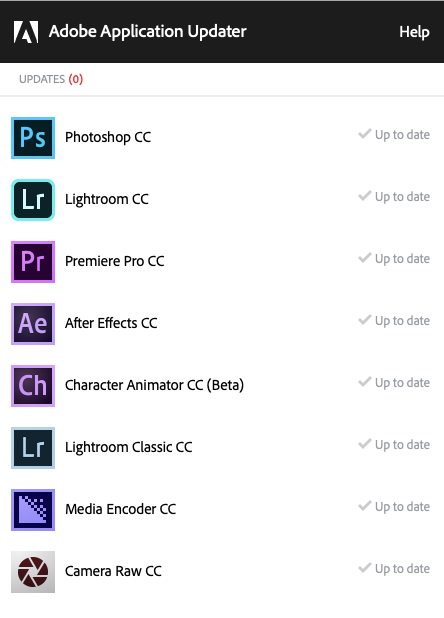
Task: Click the Camera Raw CC aperture icon
Action: click(33, 571)
